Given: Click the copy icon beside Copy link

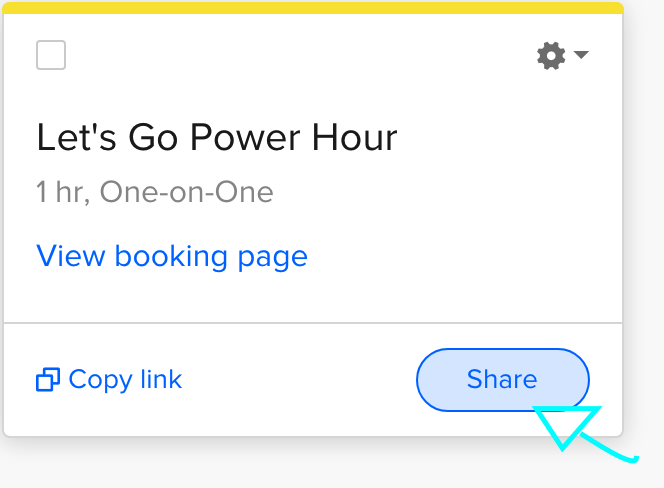Looking at the screenshot, I should (x=47, y=380).
